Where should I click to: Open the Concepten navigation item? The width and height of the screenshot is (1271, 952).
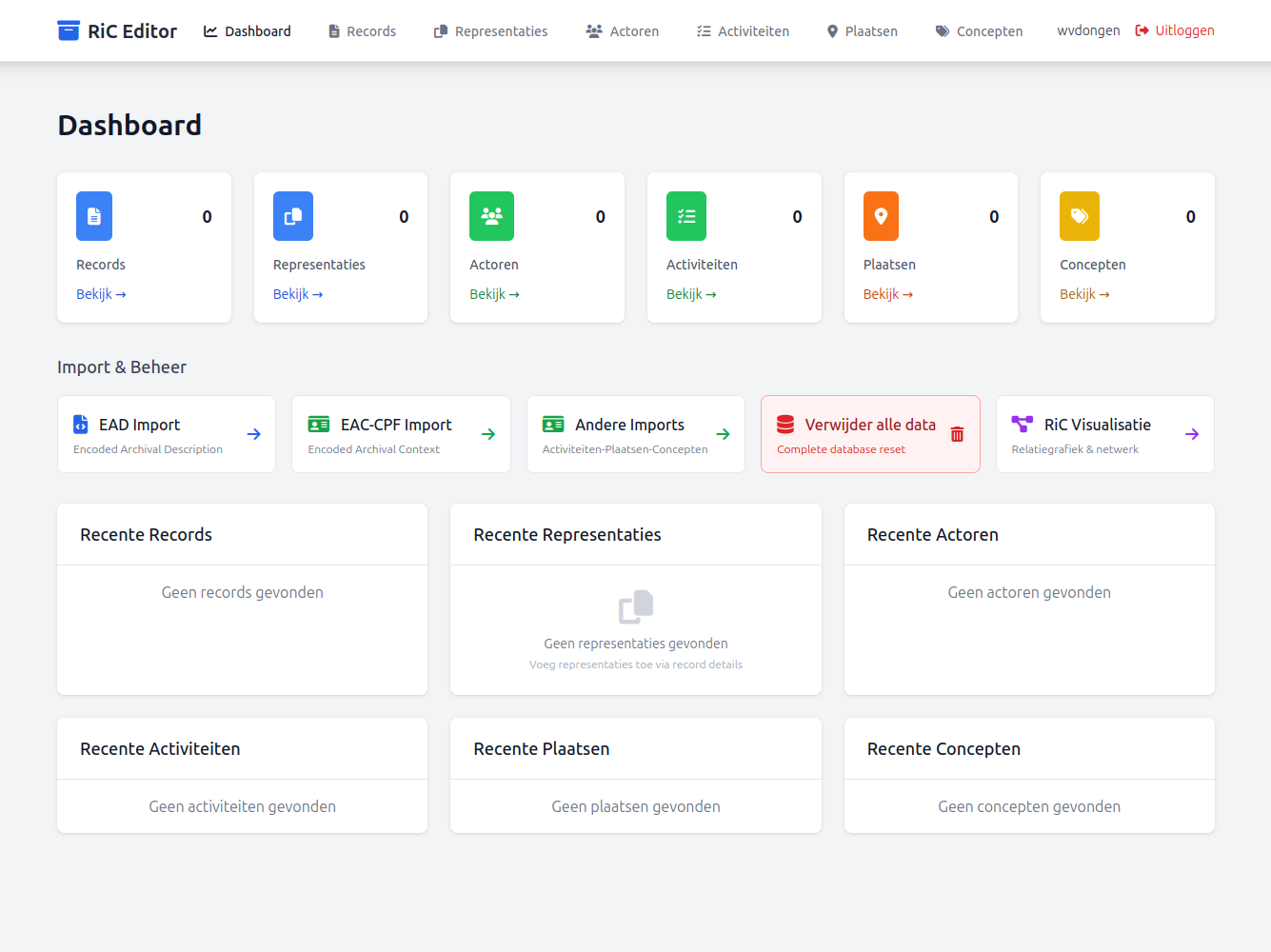[979, 31]
